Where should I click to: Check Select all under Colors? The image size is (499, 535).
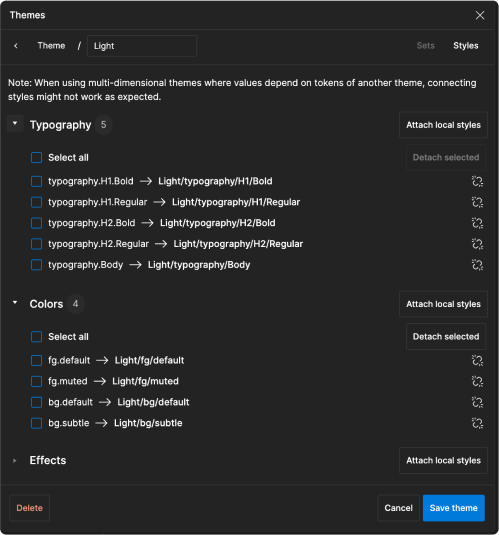(37, 337)
